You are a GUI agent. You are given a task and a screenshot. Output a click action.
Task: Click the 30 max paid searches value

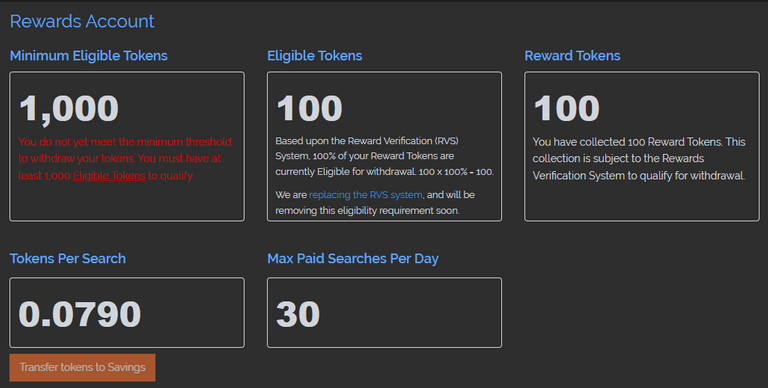click(x=298, y=314)
